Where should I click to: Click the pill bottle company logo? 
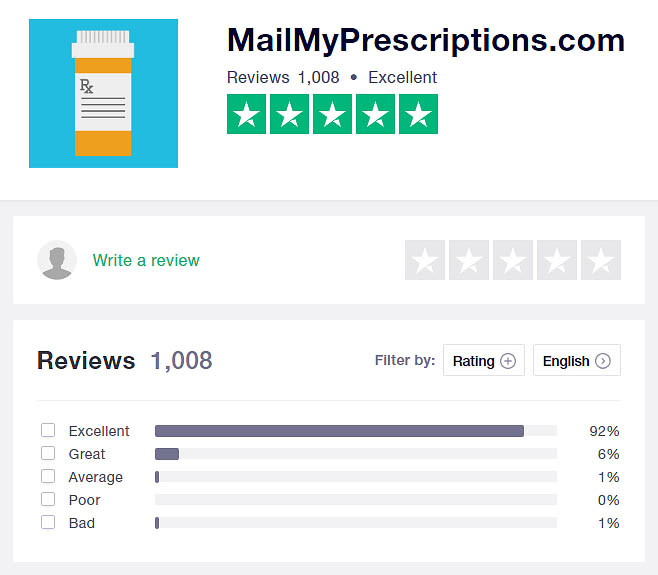click(x=103, y=93)
